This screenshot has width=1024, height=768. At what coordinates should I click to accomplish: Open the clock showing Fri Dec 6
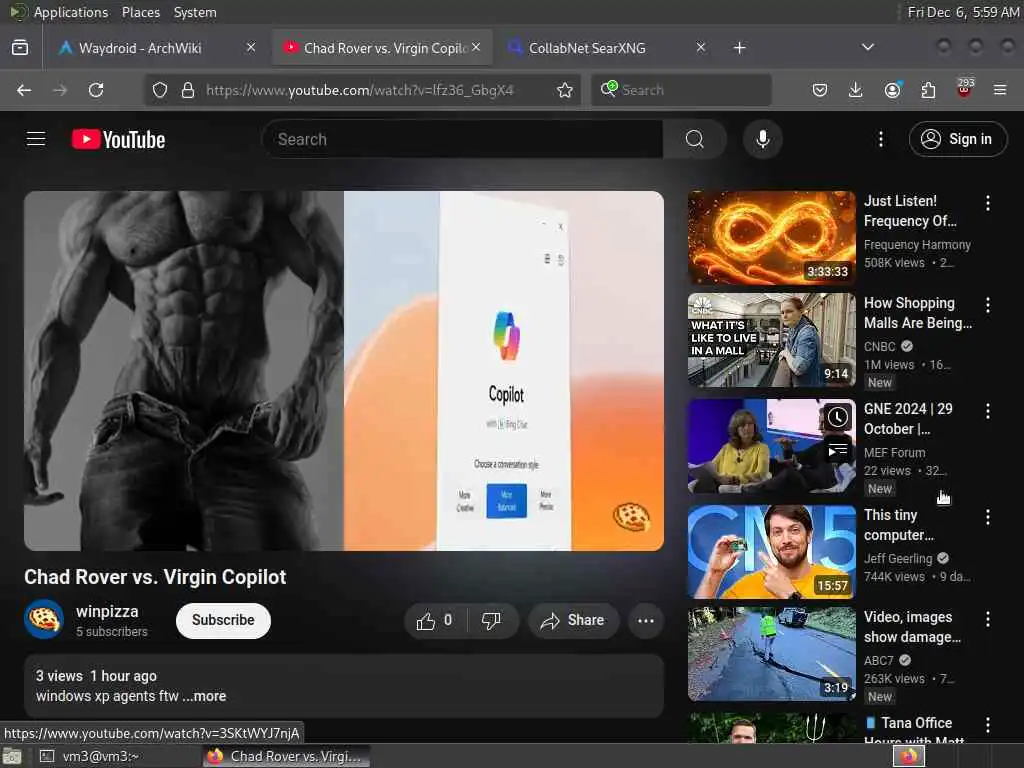(963, 12)
